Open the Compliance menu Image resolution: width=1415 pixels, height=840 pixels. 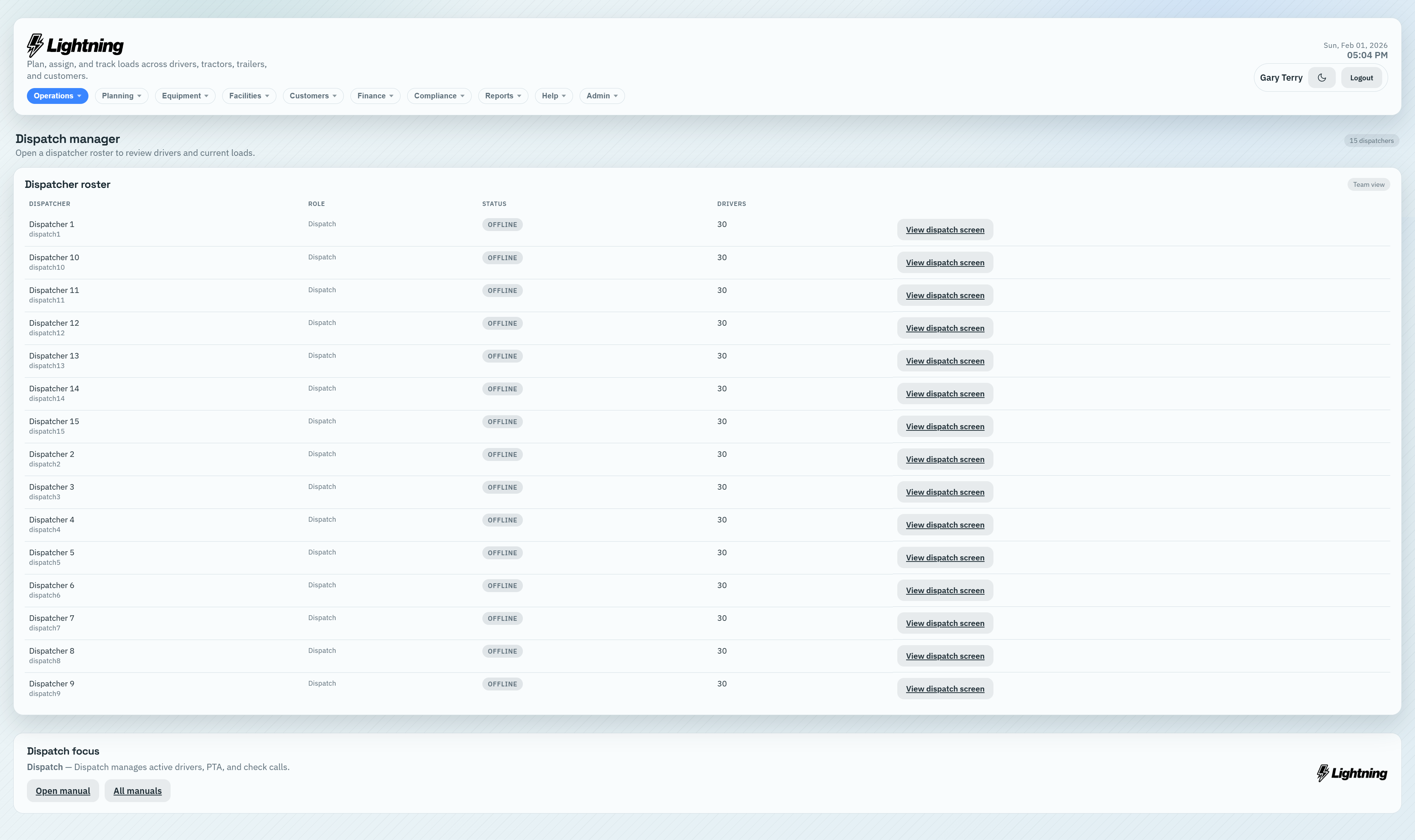[x=439, y=96]
